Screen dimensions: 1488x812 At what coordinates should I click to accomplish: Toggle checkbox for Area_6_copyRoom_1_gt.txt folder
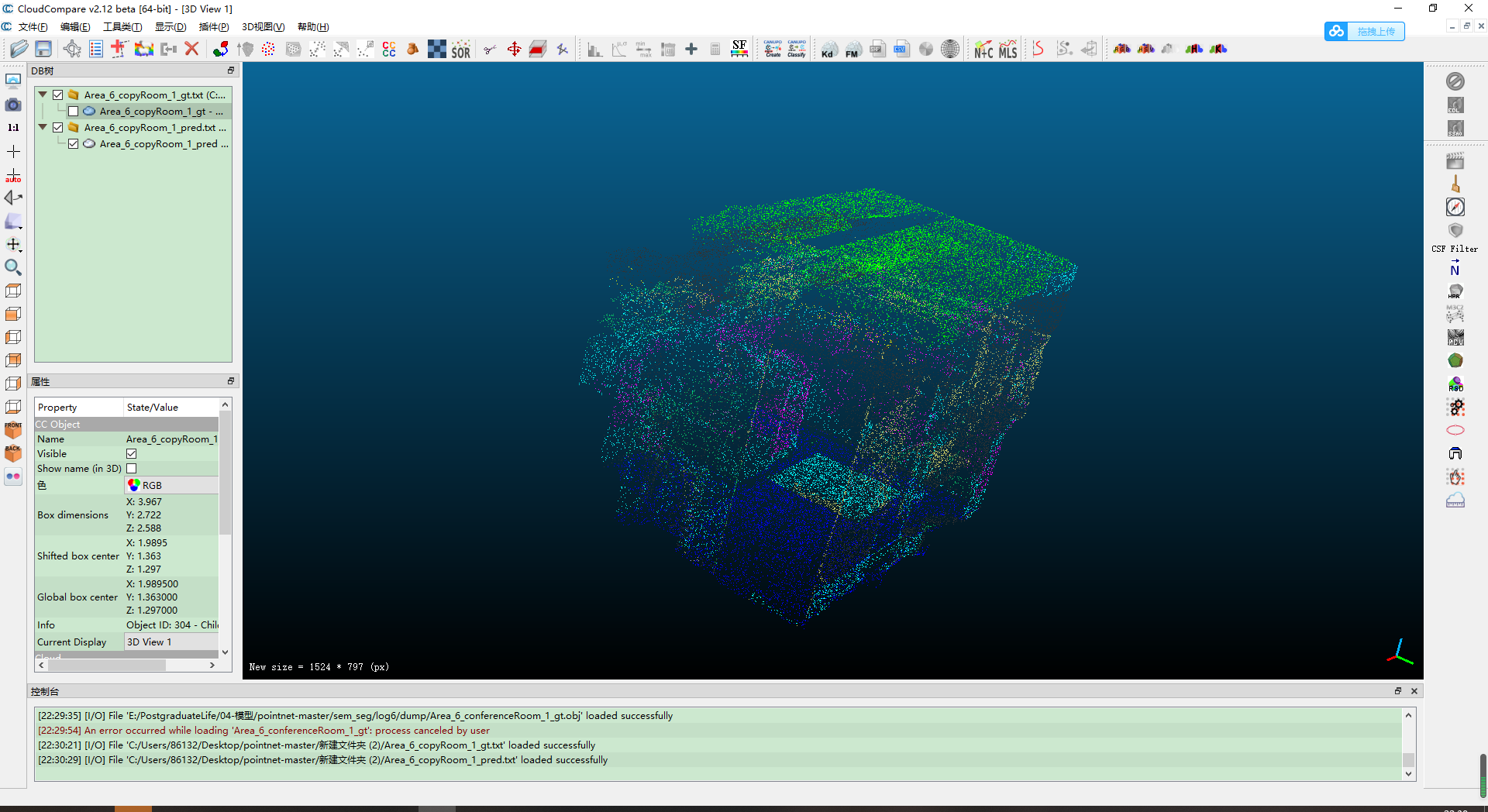pos(58,95)
